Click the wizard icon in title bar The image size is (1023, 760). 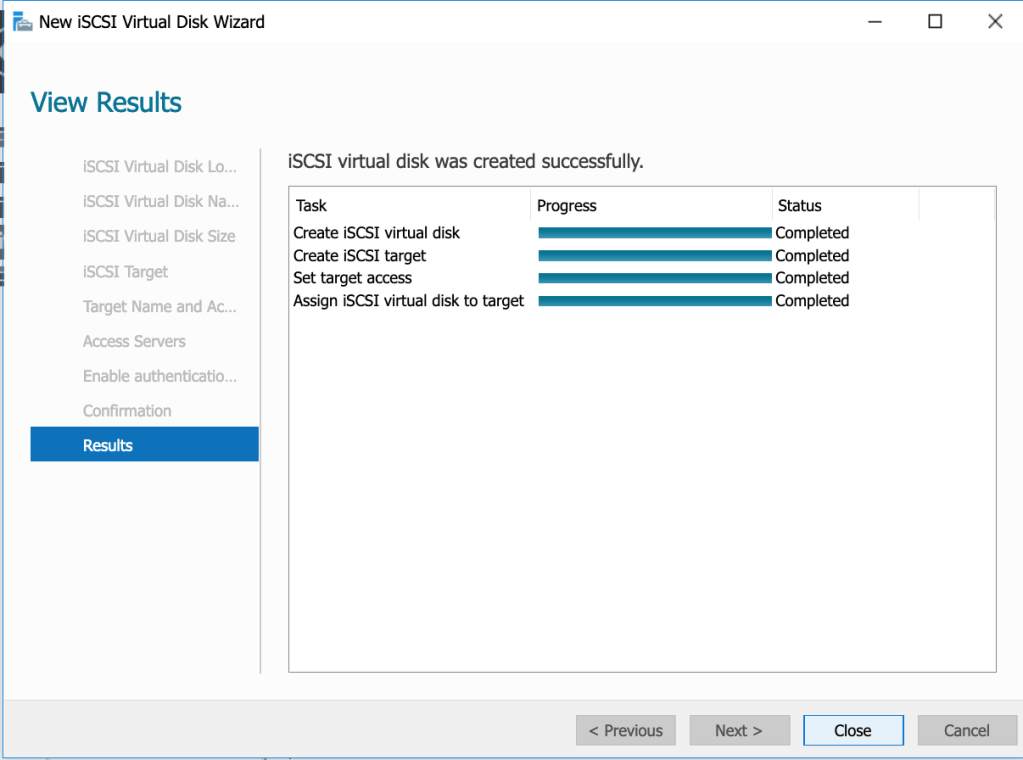click(21, 21)
